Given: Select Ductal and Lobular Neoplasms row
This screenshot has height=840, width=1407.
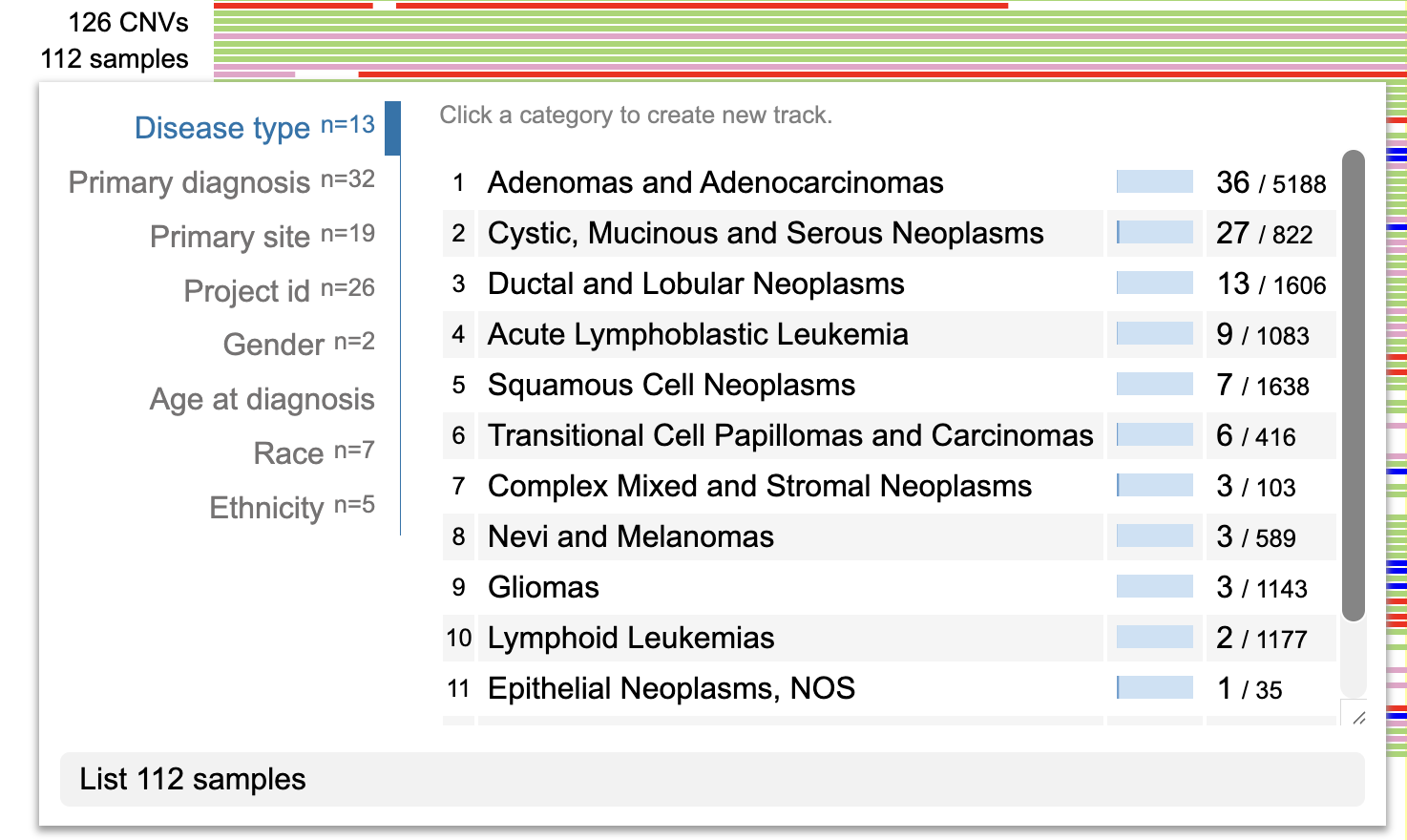Looking at the screenshot, I should pos(696,283).
